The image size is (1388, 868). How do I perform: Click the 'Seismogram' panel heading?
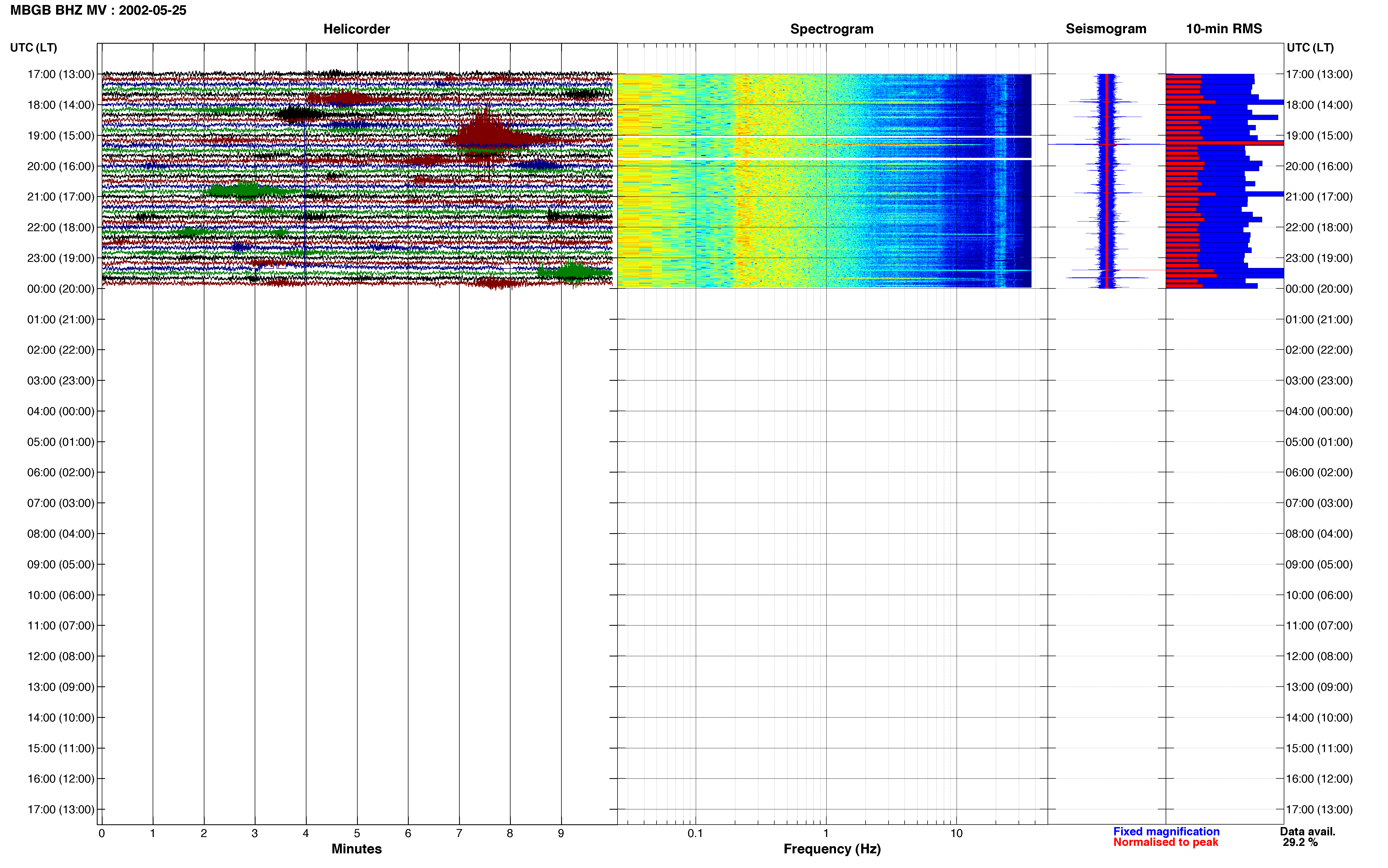tap(1106, 29)
